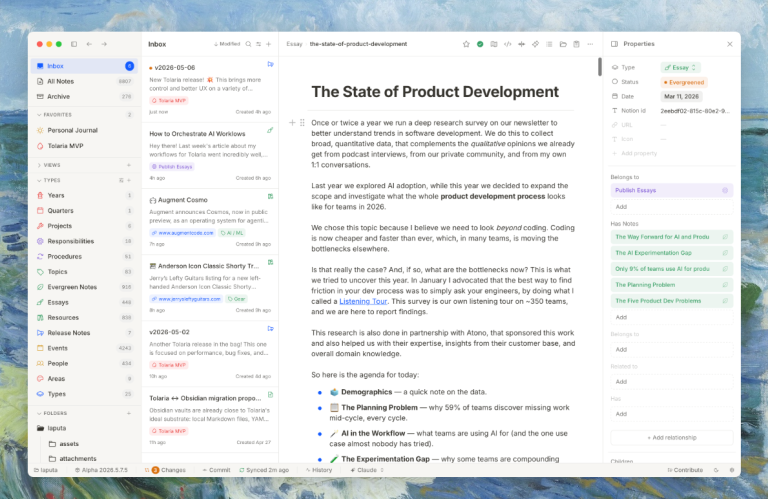Open Archive in the sidebar

click(x=85, y=96)
